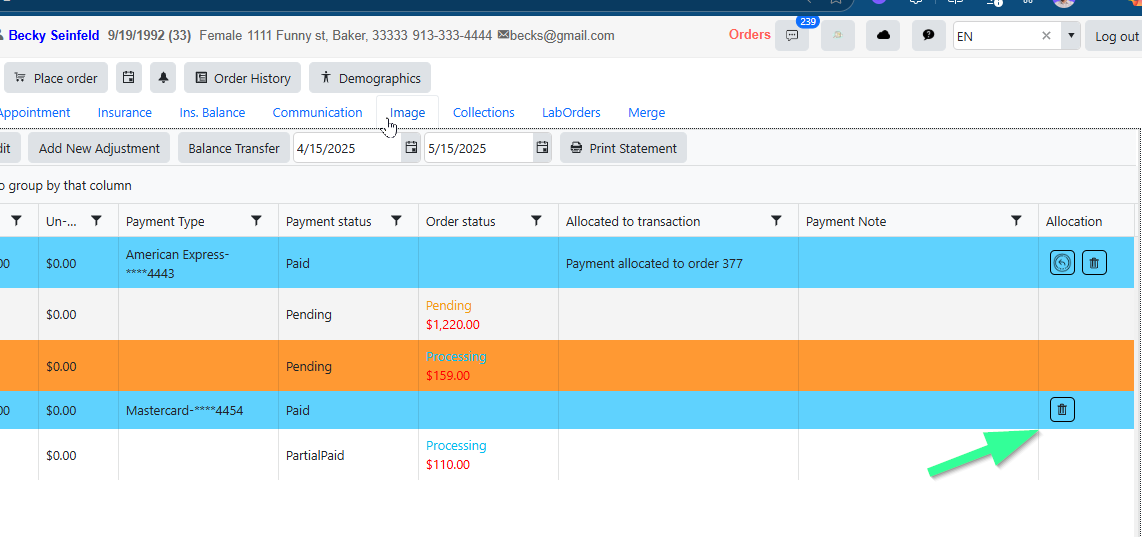
Task: Click the bell notification button
Action: tap(163, 78)
